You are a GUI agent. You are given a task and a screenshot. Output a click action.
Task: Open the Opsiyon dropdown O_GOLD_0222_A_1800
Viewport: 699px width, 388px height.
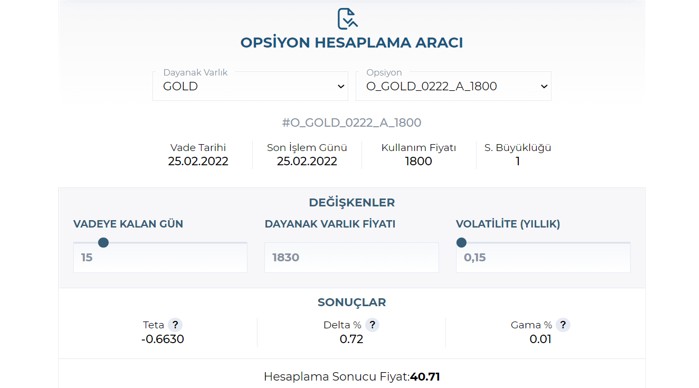point(453,86)
